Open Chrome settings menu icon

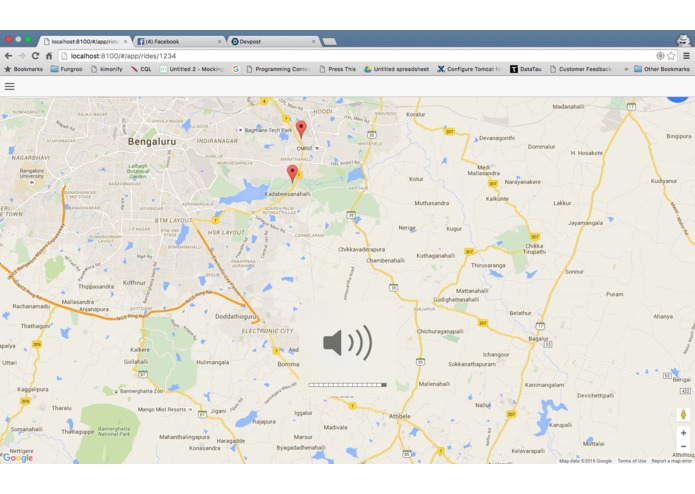[x=686, y=56]
